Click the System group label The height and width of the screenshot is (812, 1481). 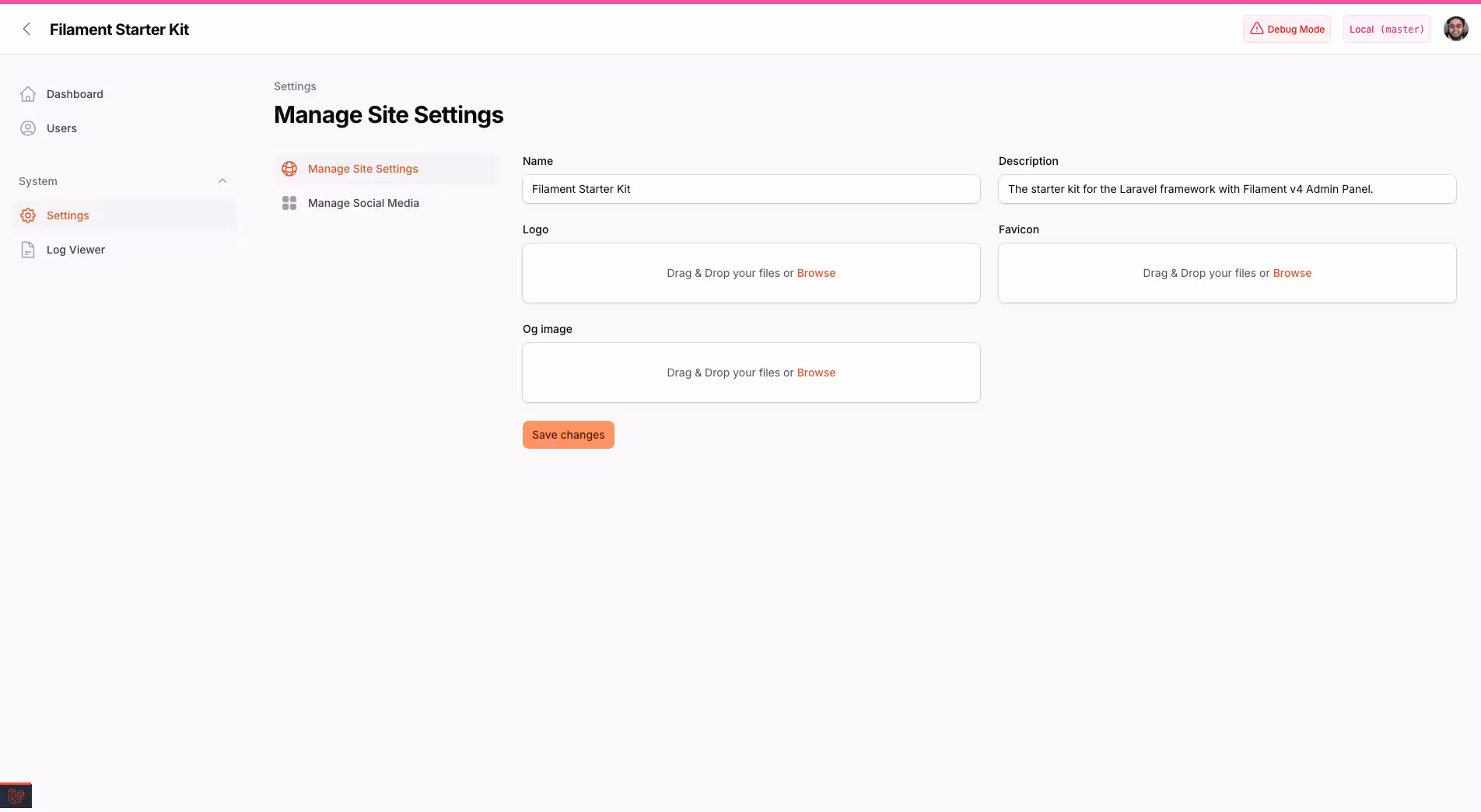pos(38,181)
